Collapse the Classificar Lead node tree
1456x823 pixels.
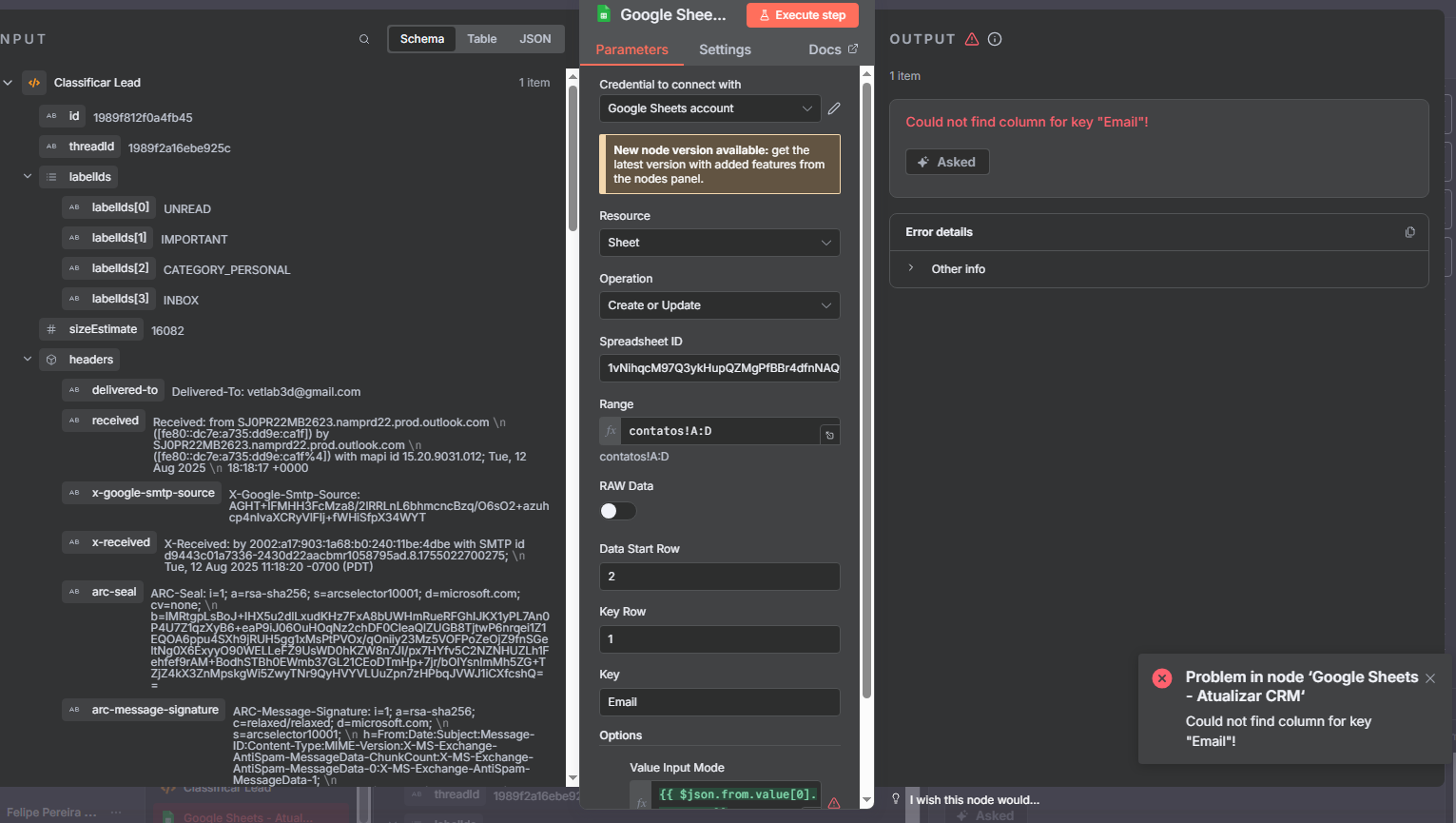pyautogui.click(x=8, y=83)
